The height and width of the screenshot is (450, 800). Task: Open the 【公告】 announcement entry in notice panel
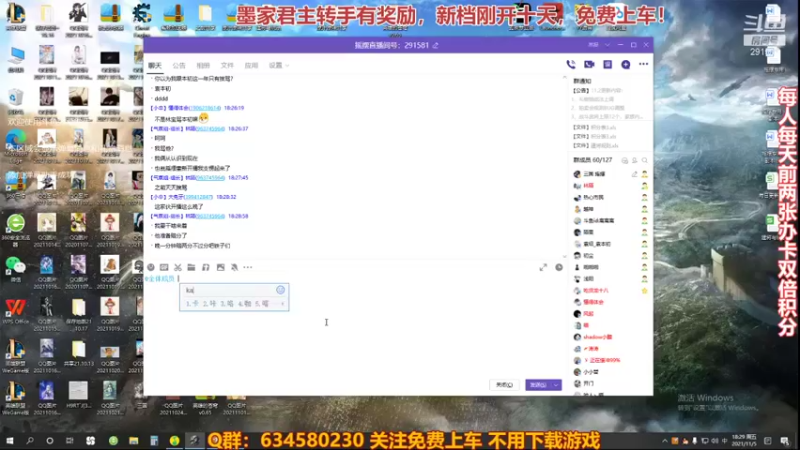[x=600, y=90]
